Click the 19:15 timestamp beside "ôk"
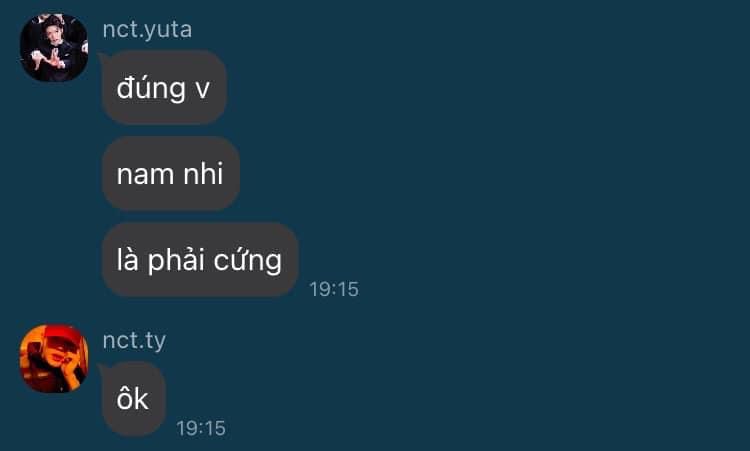Screen dimensions: 750x451 click(201, 428)
